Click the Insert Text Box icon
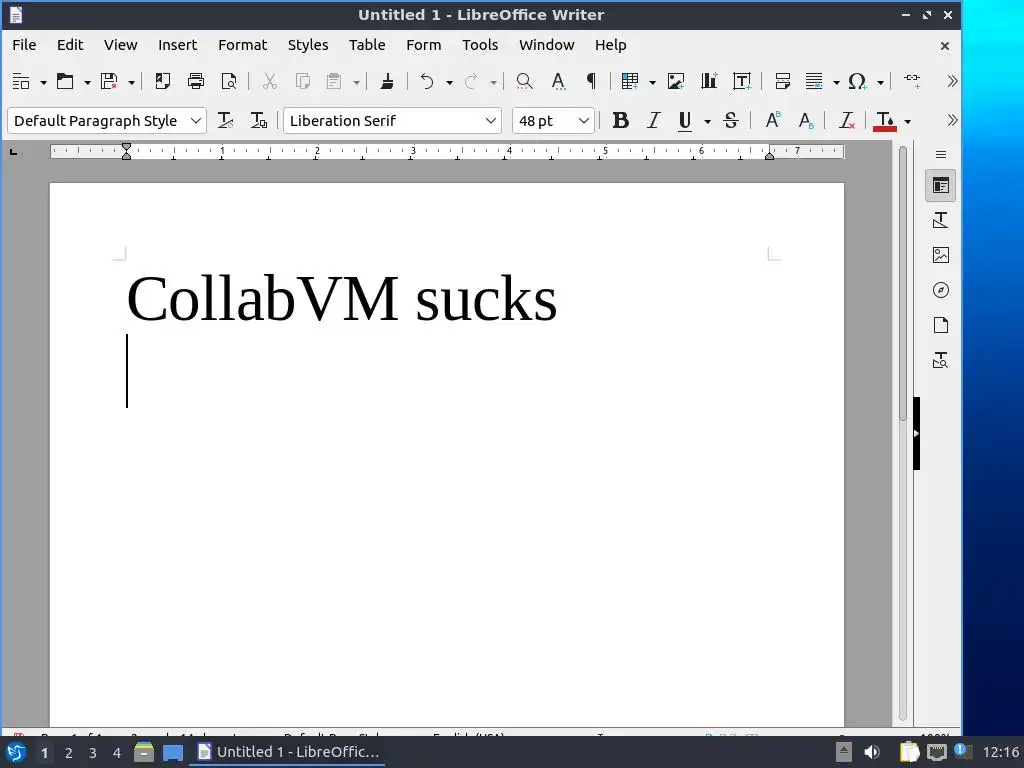 743,81
